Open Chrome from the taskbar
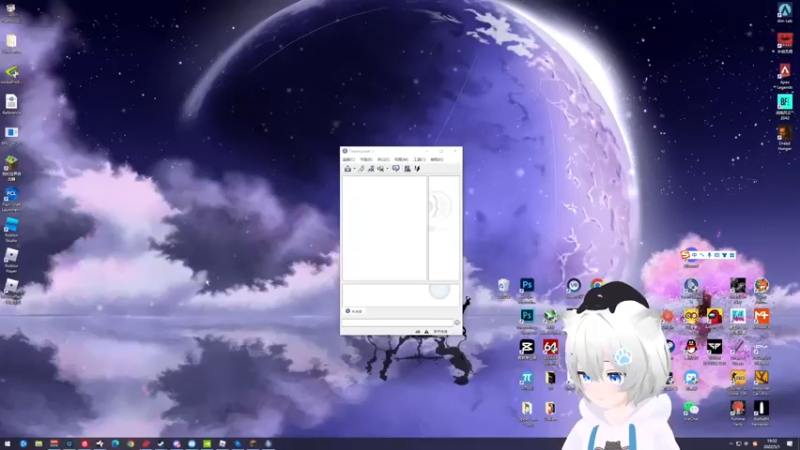 pyautogui.click(x=131, y=444)
